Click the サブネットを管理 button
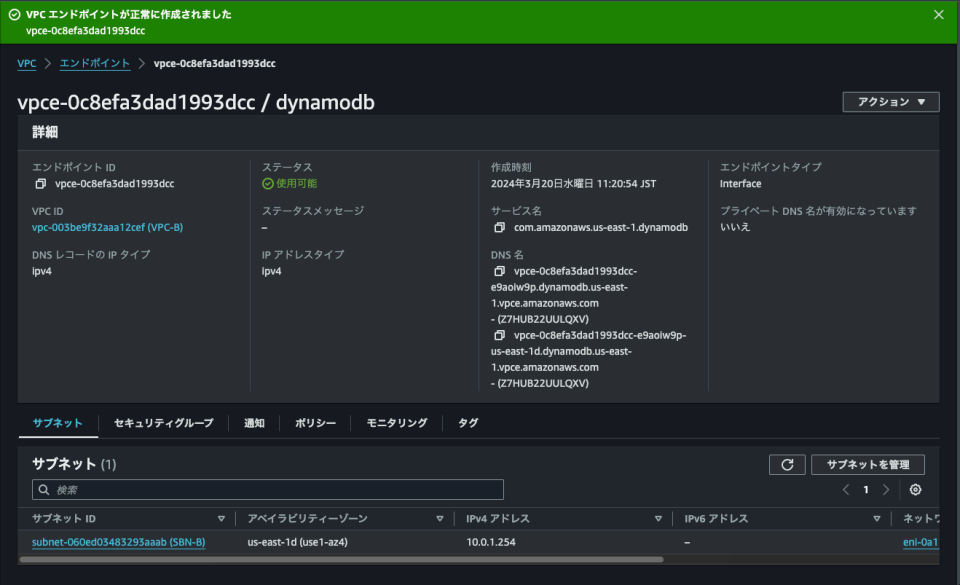This screenshot has height=585, width=960. coord(868,464)
